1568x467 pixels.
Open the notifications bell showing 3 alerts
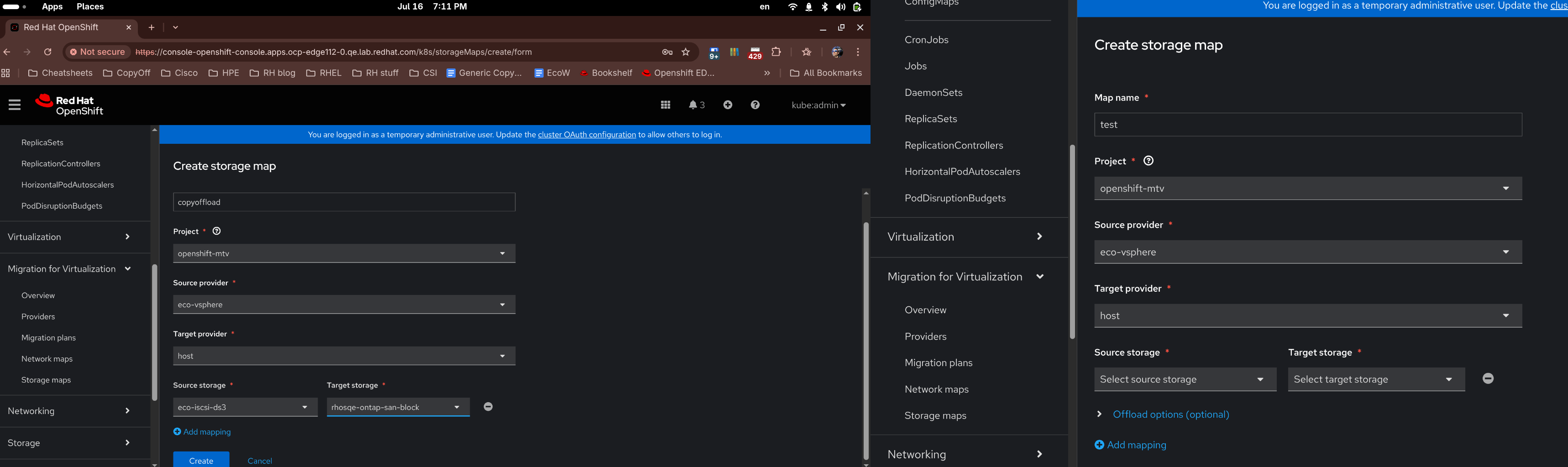click(x=697, y=105)
